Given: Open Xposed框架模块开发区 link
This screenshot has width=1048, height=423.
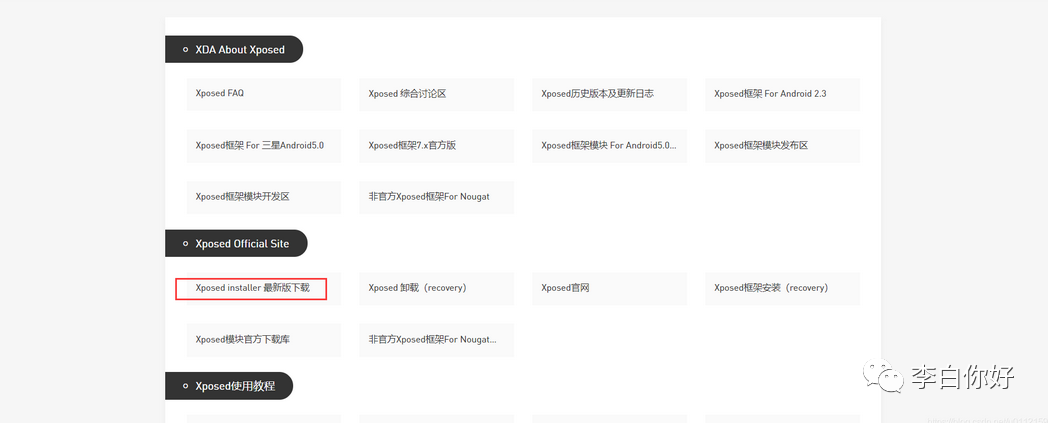Looking at the screenshot, I should click(x=263, y=197).
